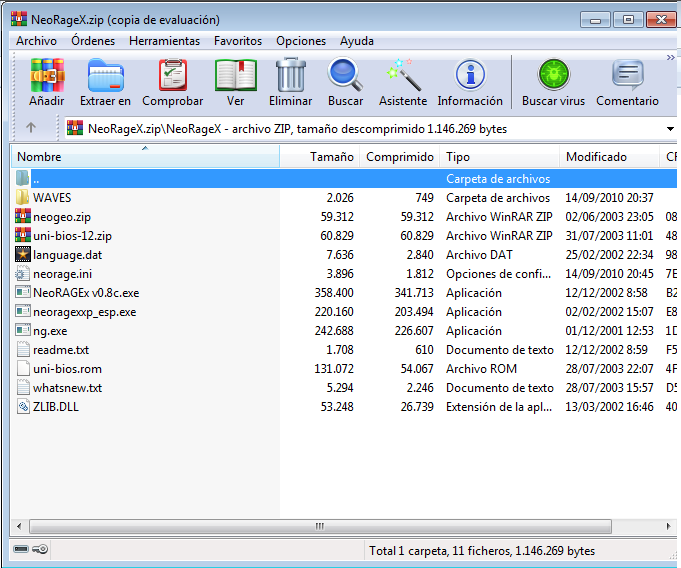Sort by Tamaño column header
The height and width of the screenshot is (568, 681).
point(320,156)
